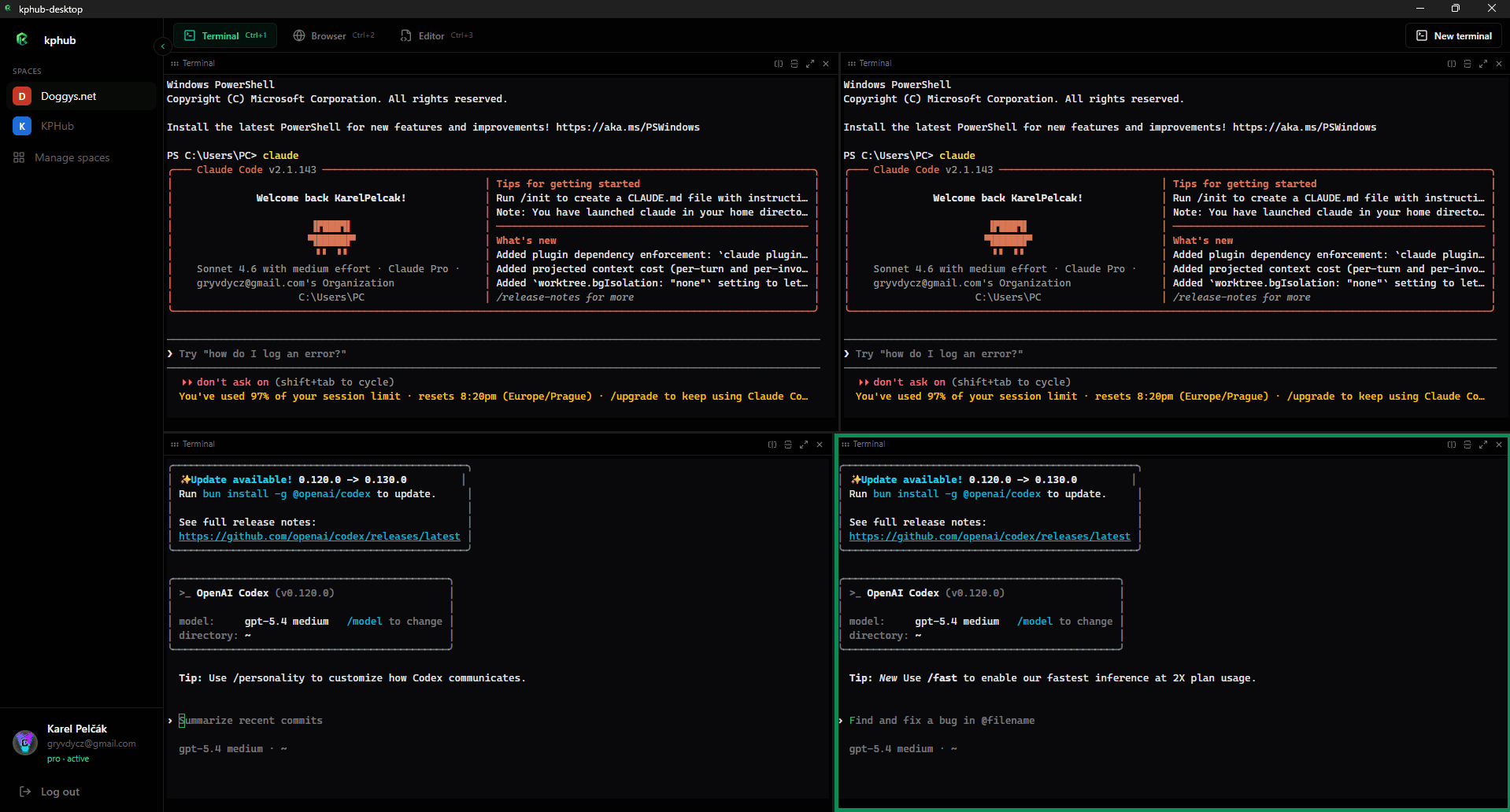
Task: Click the 'pro · active' status text
Action: [x=68, y=758]
